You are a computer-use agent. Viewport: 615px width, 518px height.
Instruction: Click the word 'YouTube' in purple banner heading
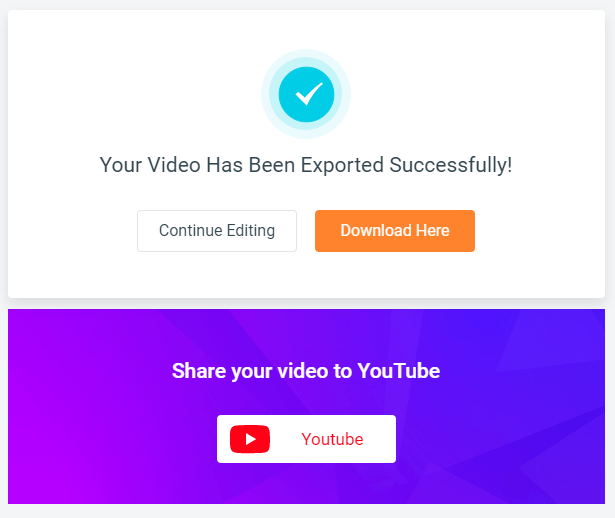[x=398, y=371]
